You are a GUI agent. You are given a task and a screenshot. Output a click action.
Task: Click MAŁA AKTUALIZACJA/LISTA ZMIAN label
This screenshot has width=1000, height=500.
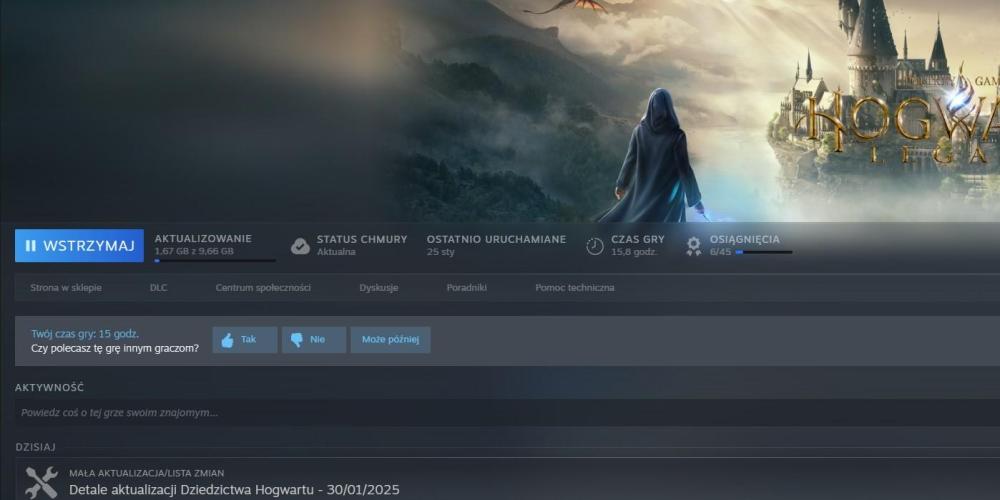146,473
